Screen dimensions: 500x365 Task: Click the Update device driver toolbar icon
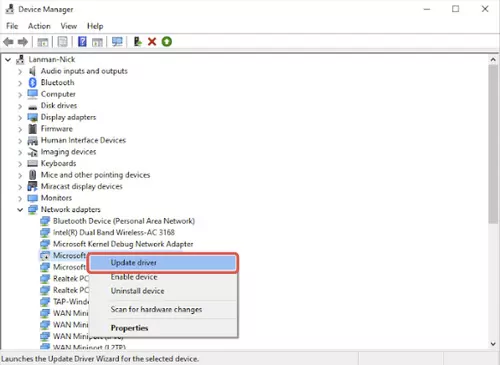tap(137, 42)
